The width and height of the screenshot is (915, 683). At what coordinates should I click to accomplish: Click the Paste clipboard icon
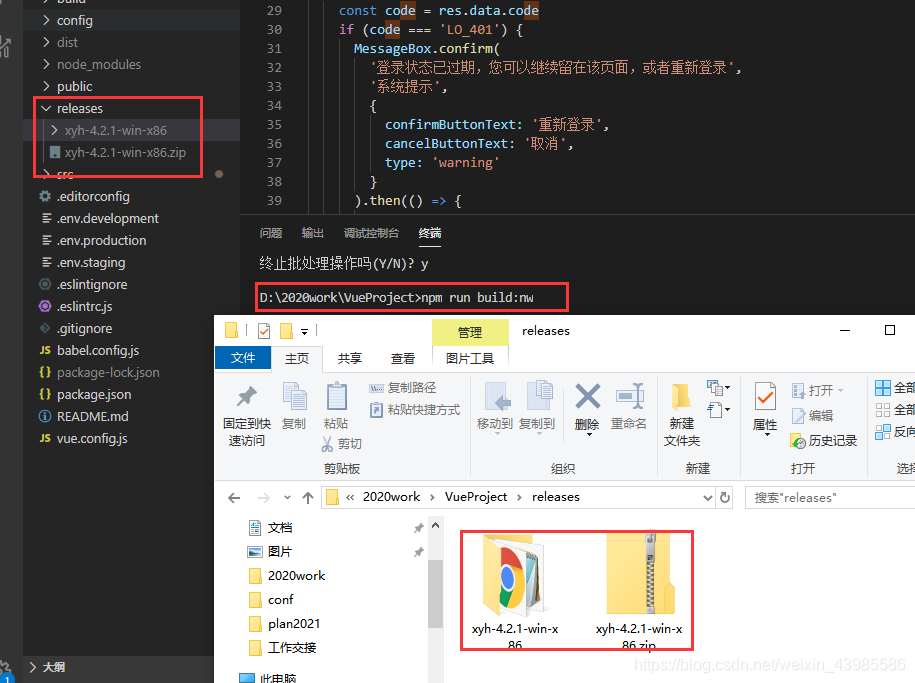[x=336, y=396]
